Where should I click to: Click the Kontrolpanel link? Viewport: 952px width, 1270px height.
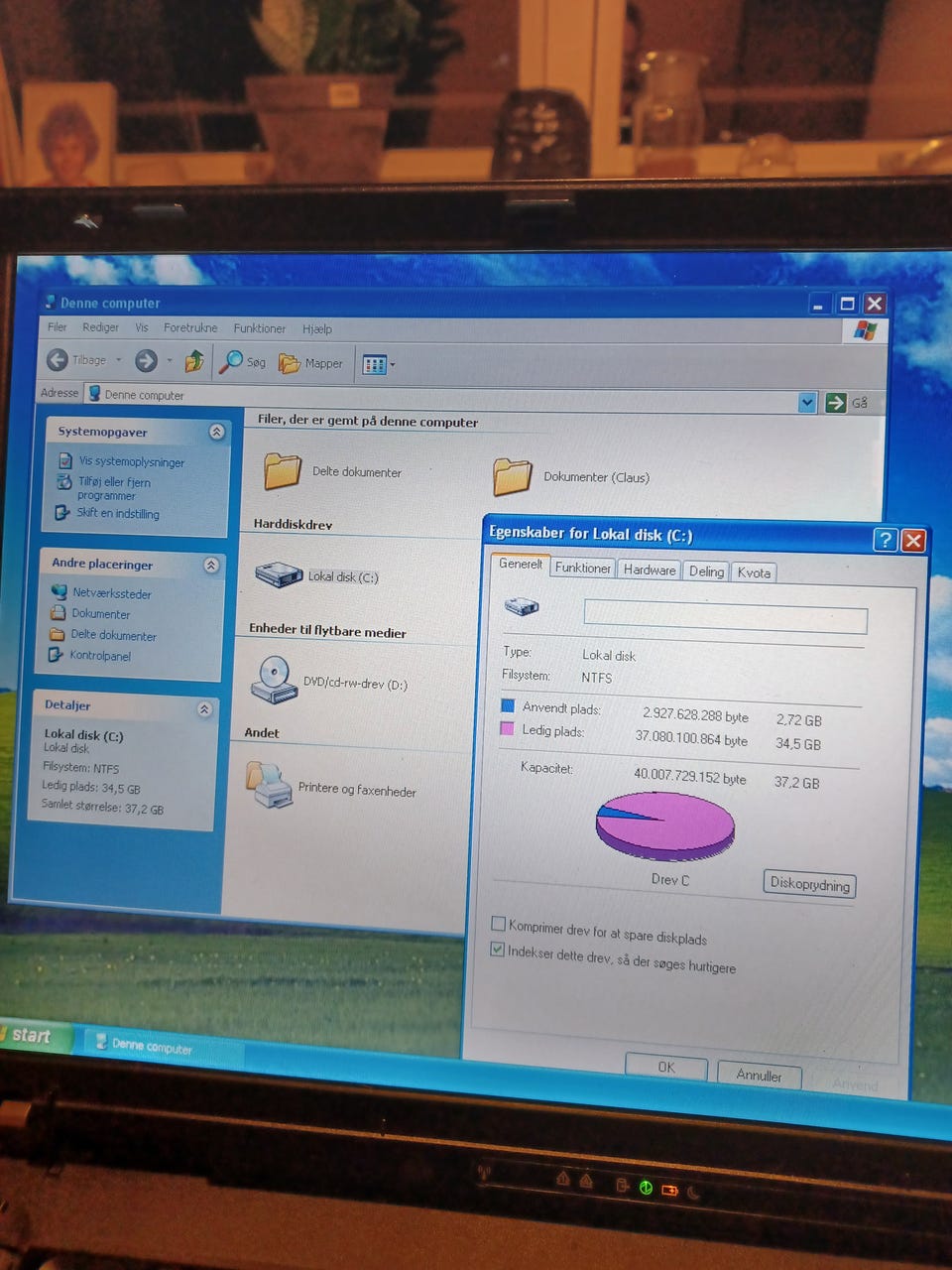tap(100, 656)
